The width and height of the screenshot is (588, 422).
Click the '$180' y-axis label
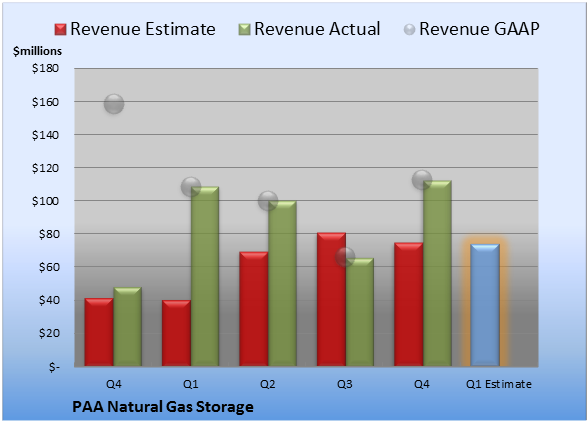(45, 68)
